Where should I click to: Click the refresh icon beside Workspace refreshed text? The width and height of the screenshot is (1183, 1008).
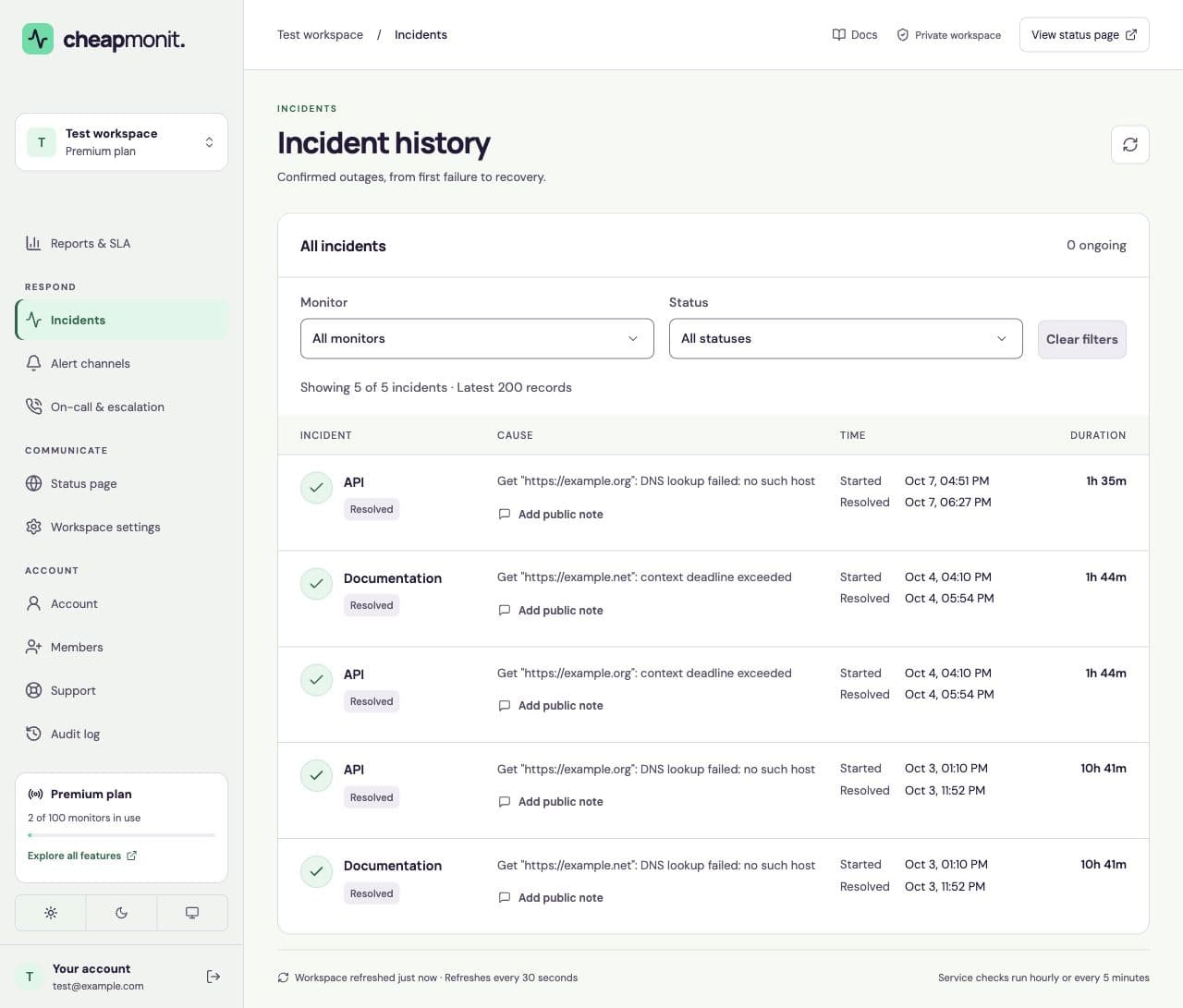[x=284, y=978]
